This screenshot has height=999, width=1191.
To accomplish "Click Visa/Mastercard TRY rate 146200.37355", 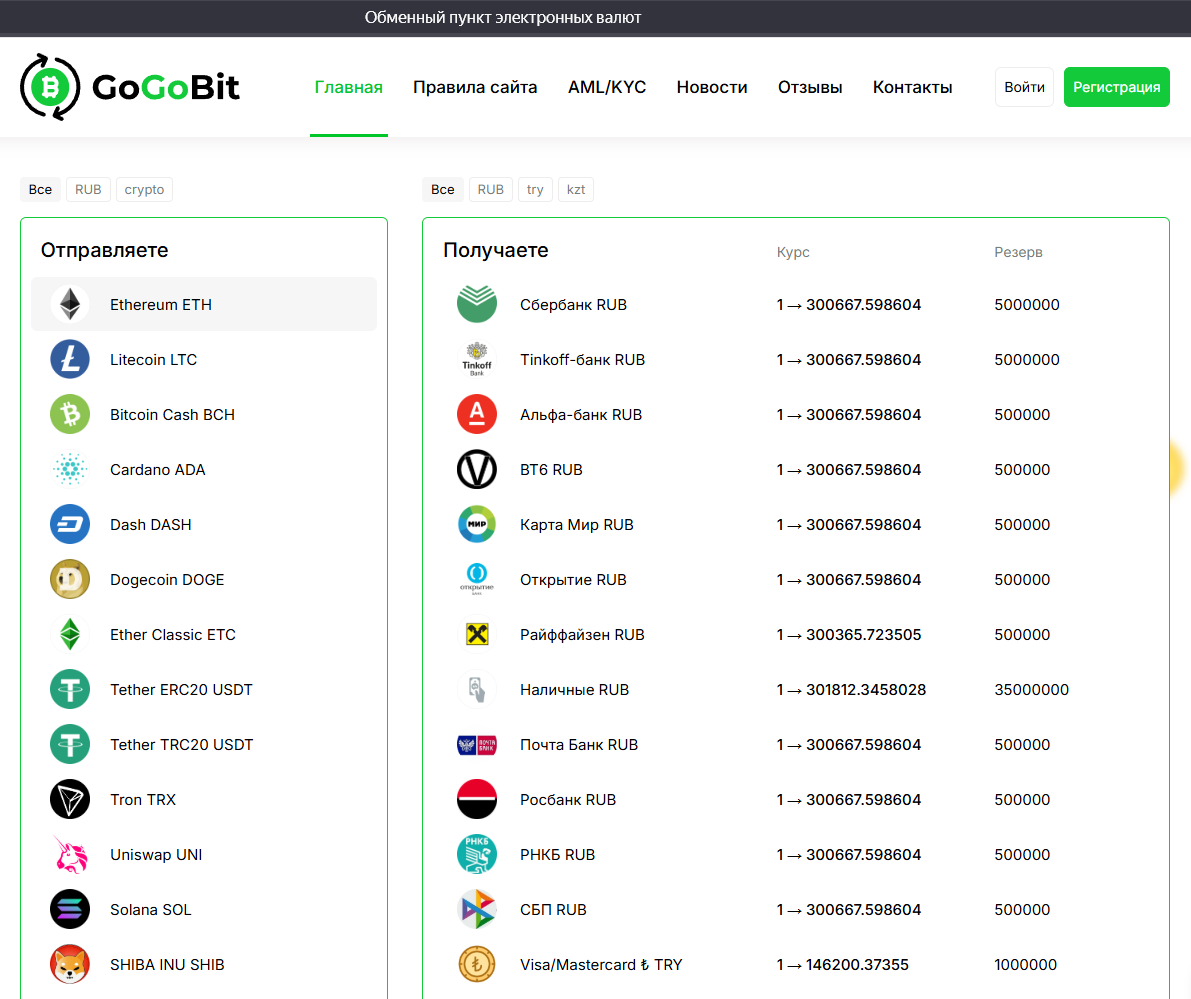I will click(842, 965).
